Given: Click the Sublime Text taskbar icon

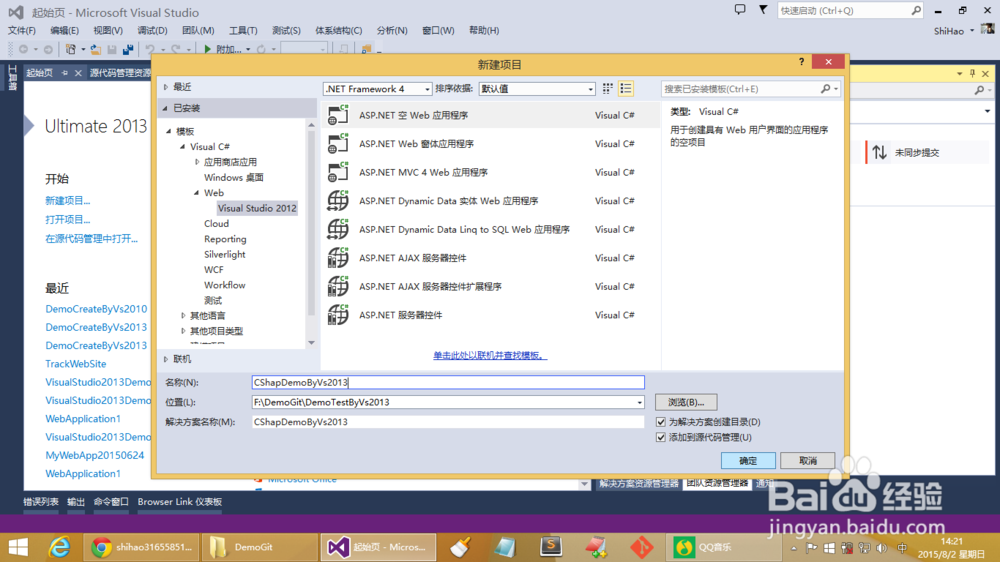Looking at the screenshot, I should tap(550, 547).
